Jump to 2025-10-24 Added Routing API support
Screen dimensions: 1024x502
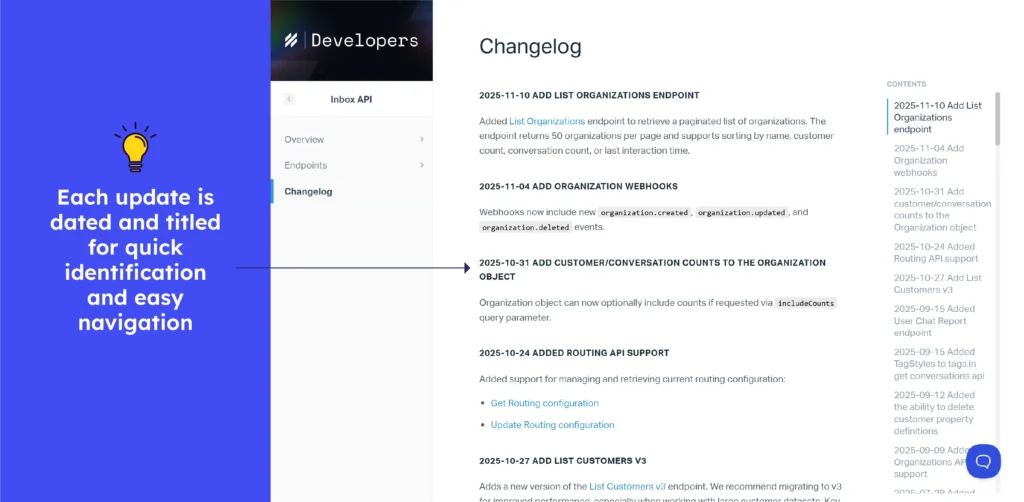(935, 253)
